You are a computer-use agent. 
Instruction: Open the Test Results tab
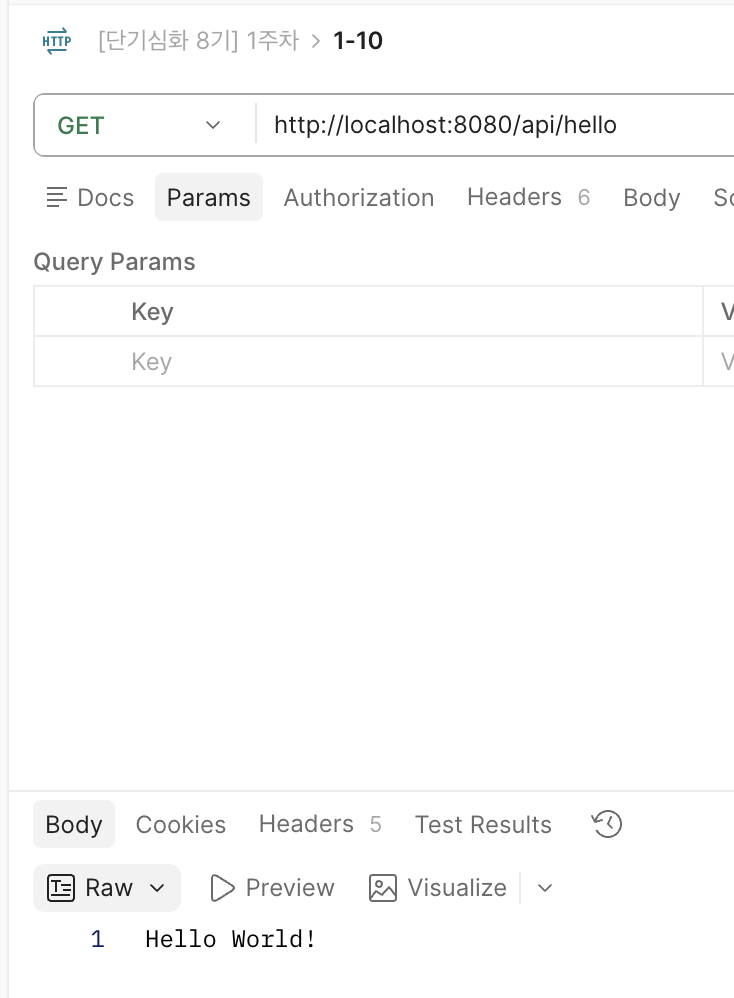click(x=483, y=824)
